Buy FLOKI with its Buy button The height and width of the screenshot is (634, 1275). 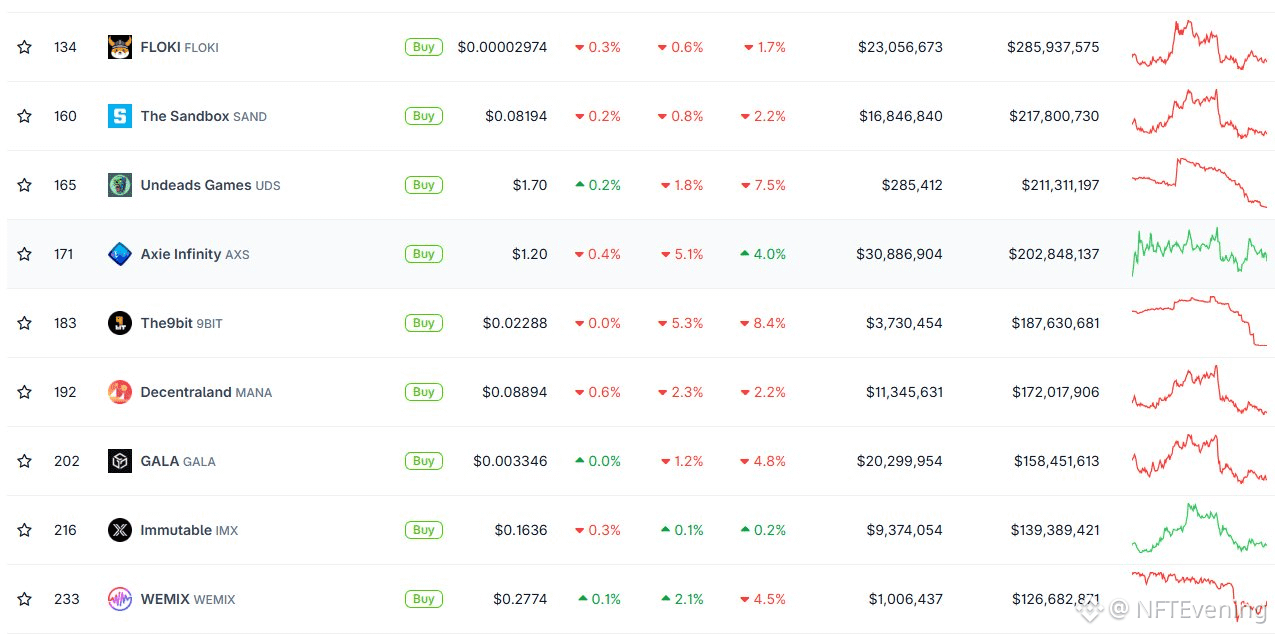(424, 47)
